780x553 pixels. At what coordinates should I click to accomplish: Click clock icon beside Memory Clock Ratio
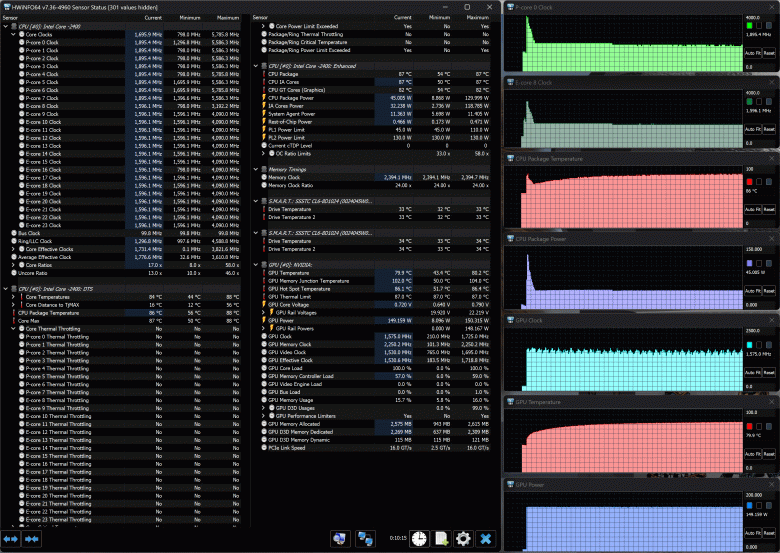coord(264,185)
